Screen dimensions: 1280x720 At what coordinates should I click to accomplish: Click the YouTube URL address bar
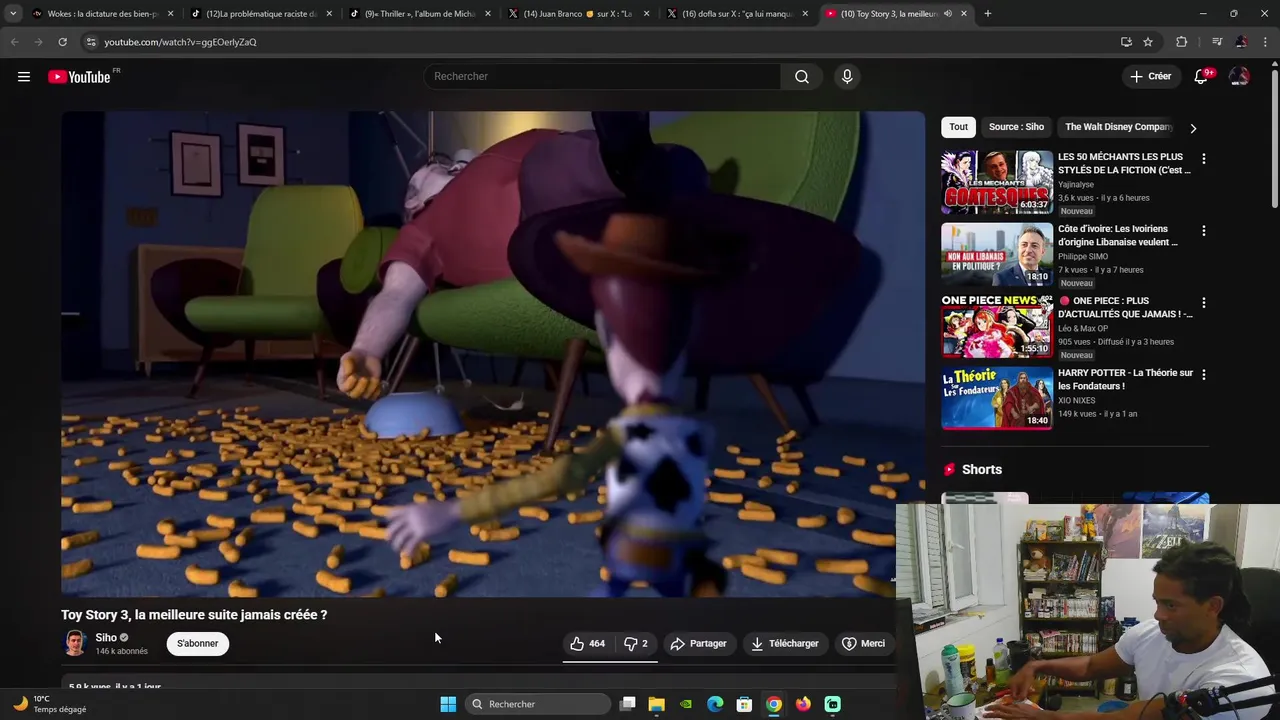pyautogui.click(x=600, y=42)
